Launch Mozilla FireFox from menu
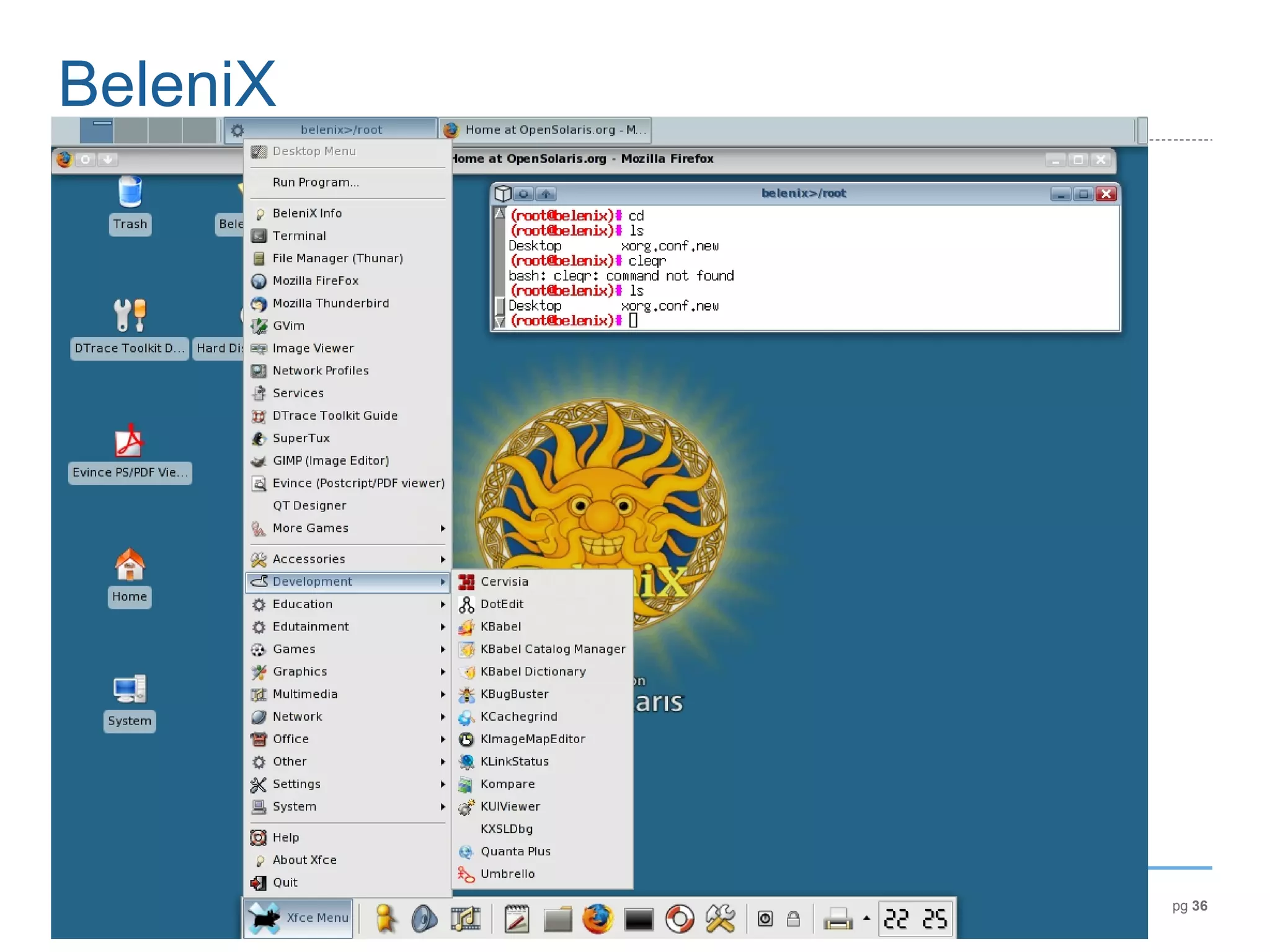Screen dimensions: 1270x952 347,281
